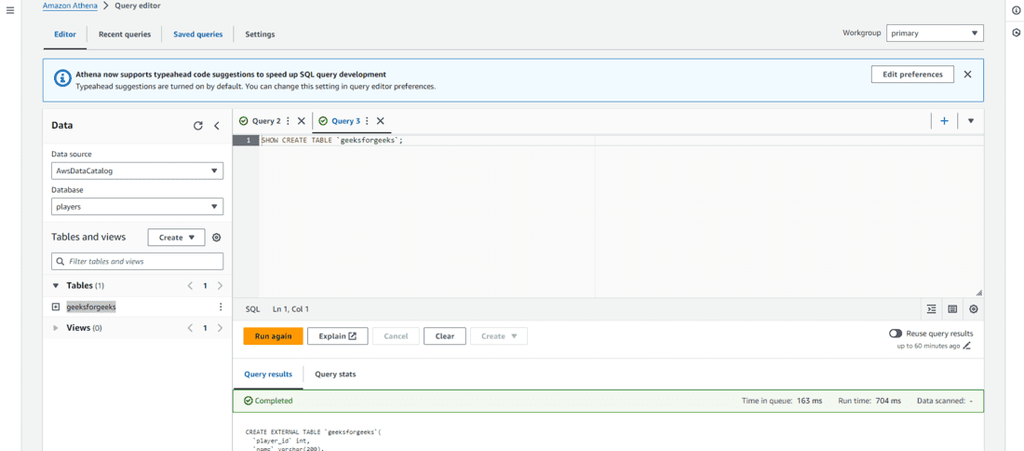Screen dimensions: 1024x451
Task: Dismiss the typeahead suggestions banner
Action: [x=967, y=74]
